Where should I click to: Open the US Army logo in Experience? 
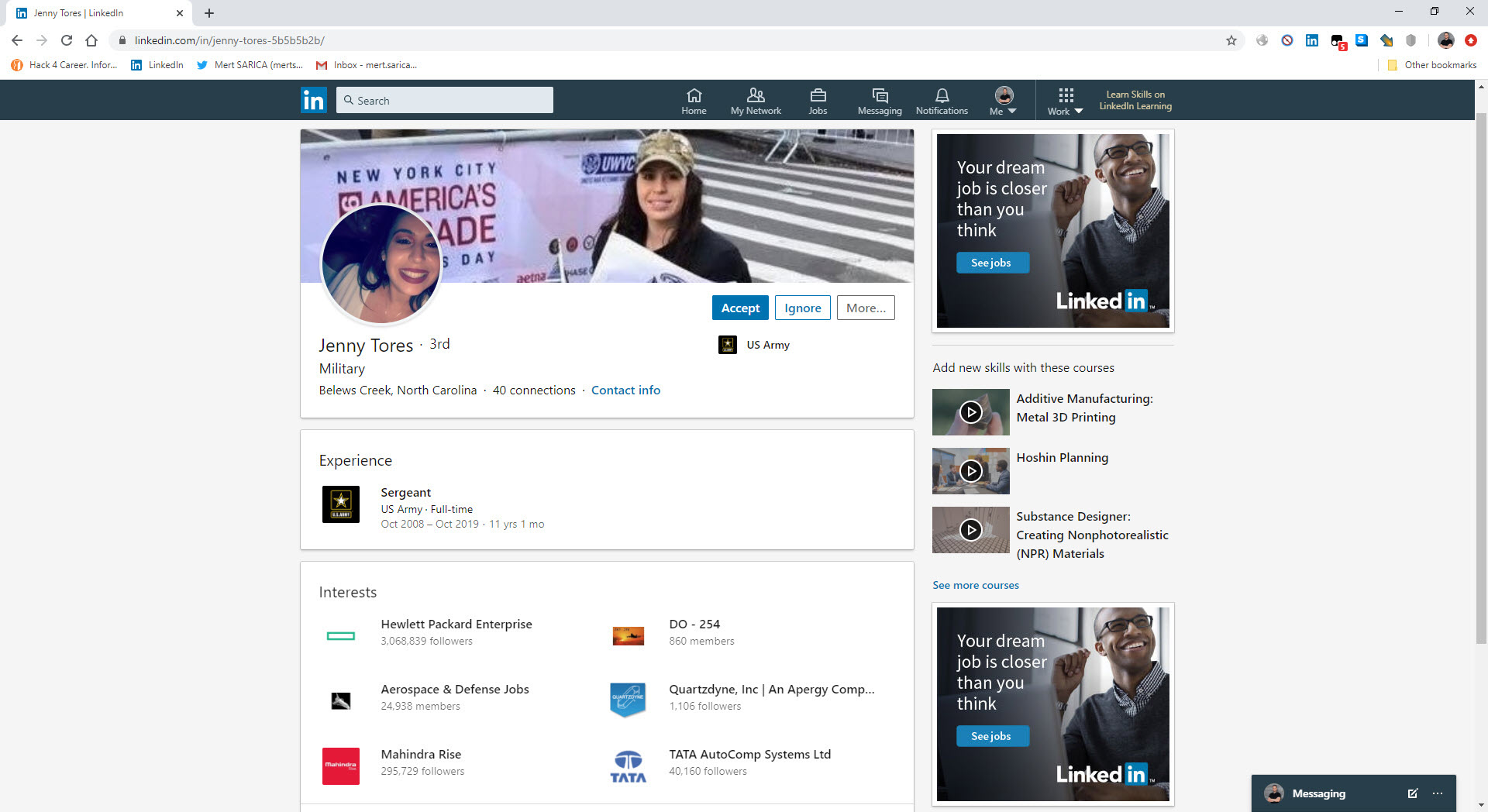click(341, 504)
